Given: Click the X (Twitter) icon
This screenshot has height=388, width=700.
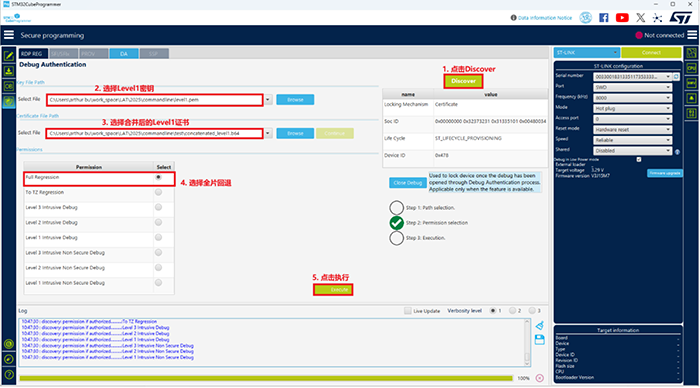Looking at the screenshot, I should pos(640,17).
